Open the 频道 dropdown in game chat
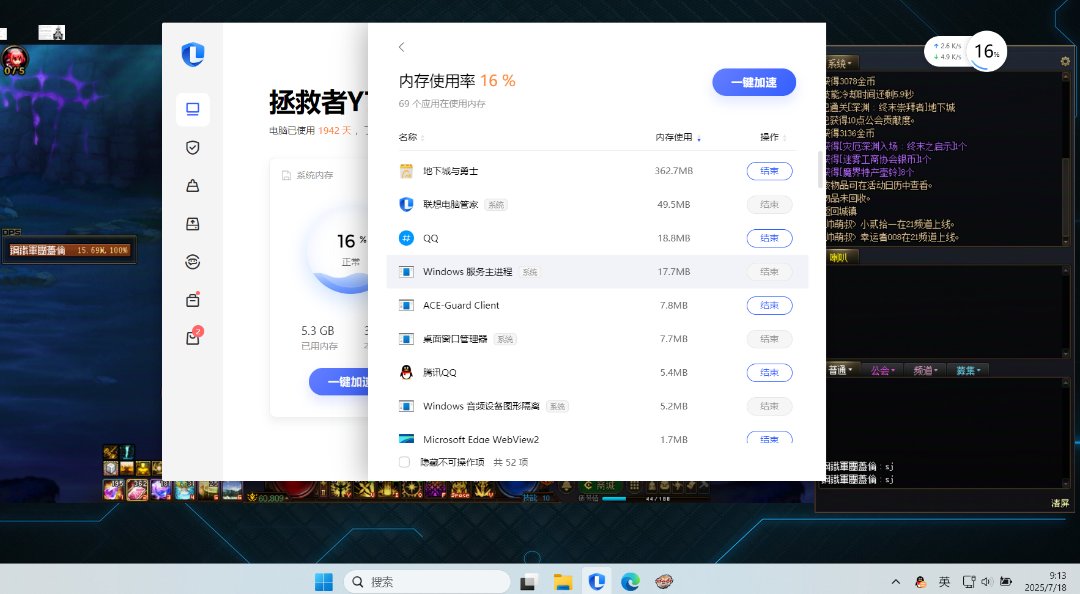Viewport: 1080px width, 594px height. [925, 370]
